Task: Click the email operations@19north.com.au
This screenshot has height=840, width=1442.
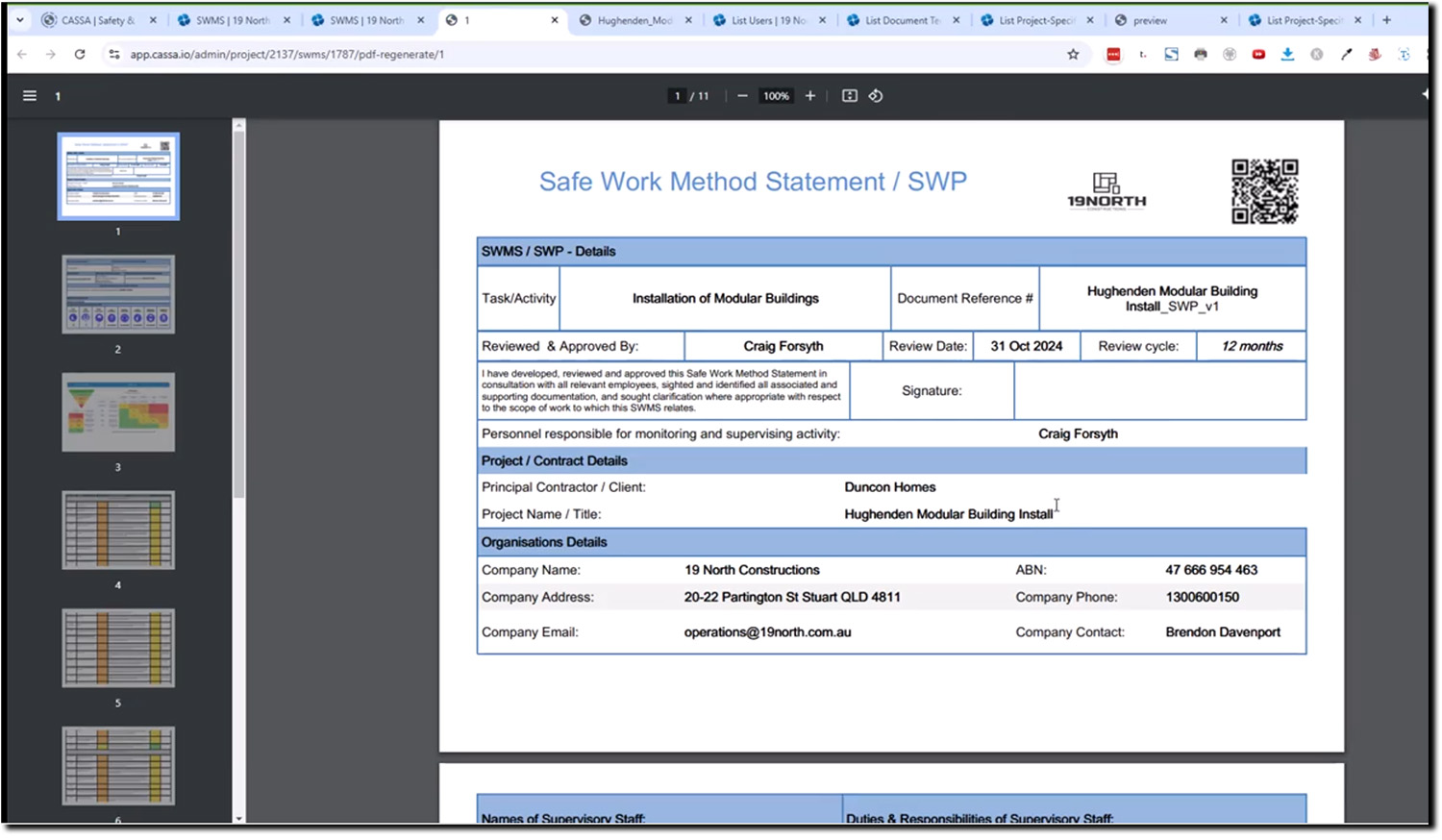Action: click(767, 632)
